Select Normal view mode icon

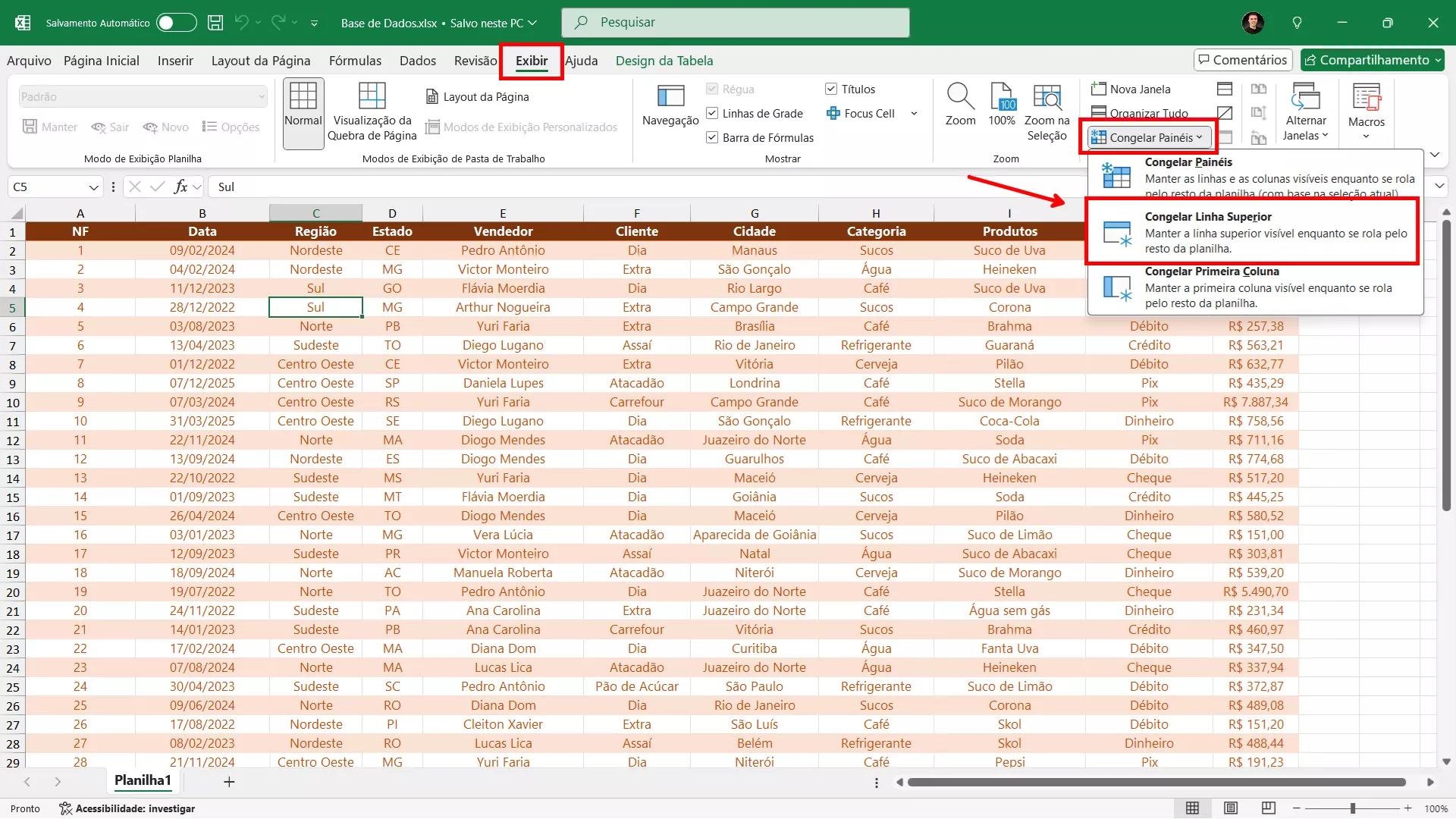click(303, 97)
